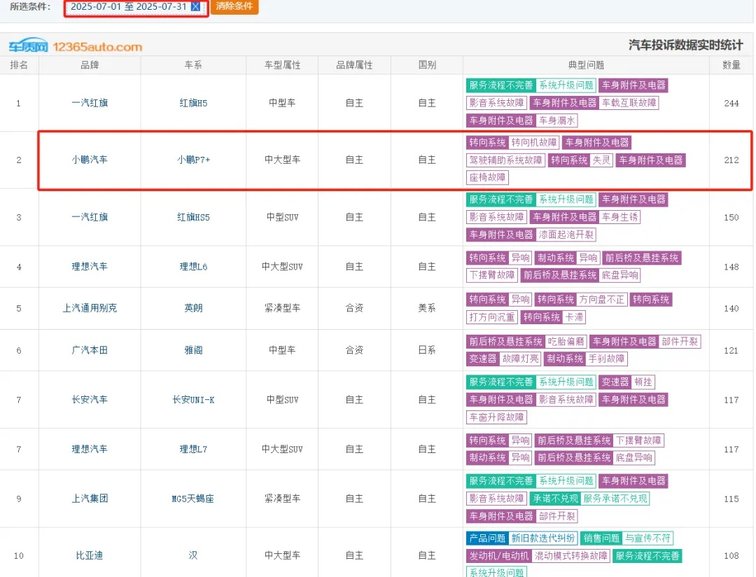Click the 部件开裂 tag in MG5天蝎座 row
Viewport: 756px width, 577px height.
click(556, 516)
